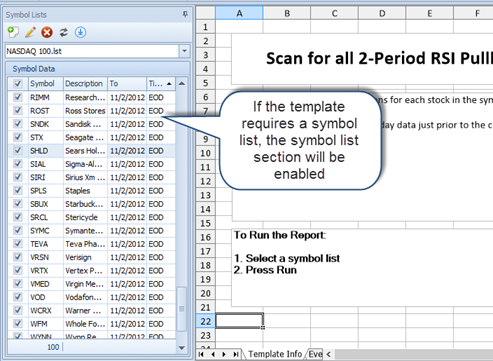The height and width of the screenshot is (361, 493).
Task: Select row 22 header
Action: click(206, 321)
